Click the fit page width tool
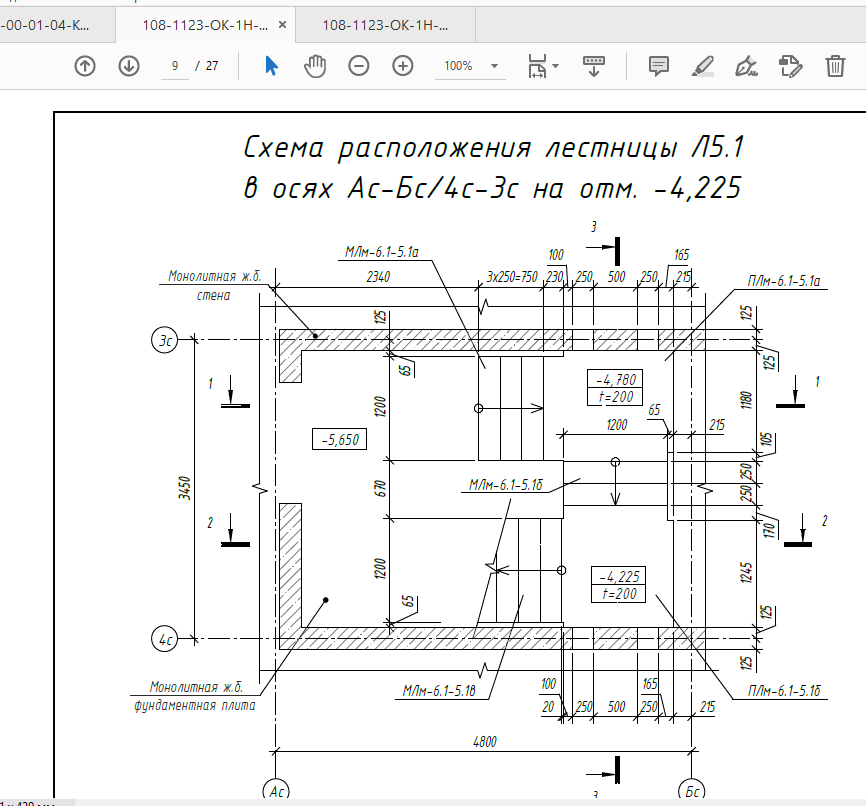Image resolution: width=866 pixels, height=806 pixels. [537, 66]
